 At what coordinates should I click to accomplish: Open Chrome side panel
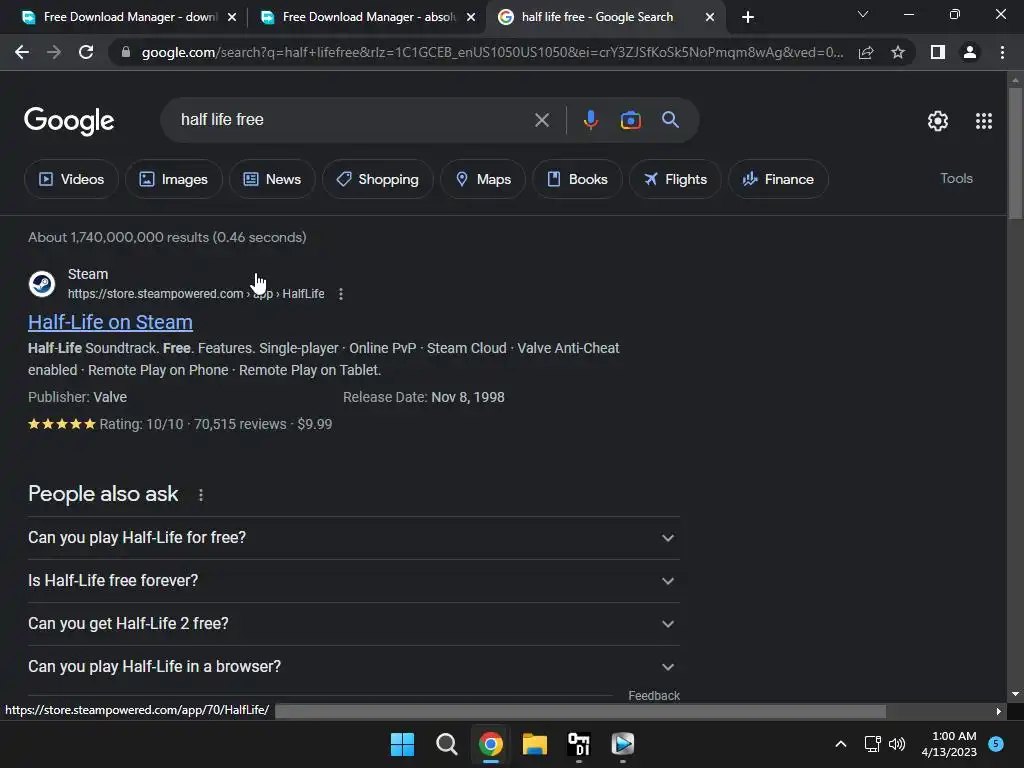click(938, 52)
